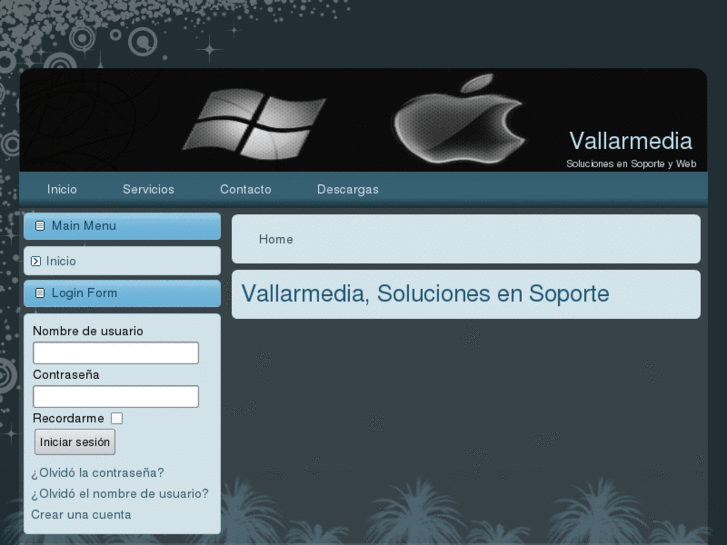Viewport: 727px width, 545px height.
Task: Click the Iniciar sesión button
Action: [75, 442]
